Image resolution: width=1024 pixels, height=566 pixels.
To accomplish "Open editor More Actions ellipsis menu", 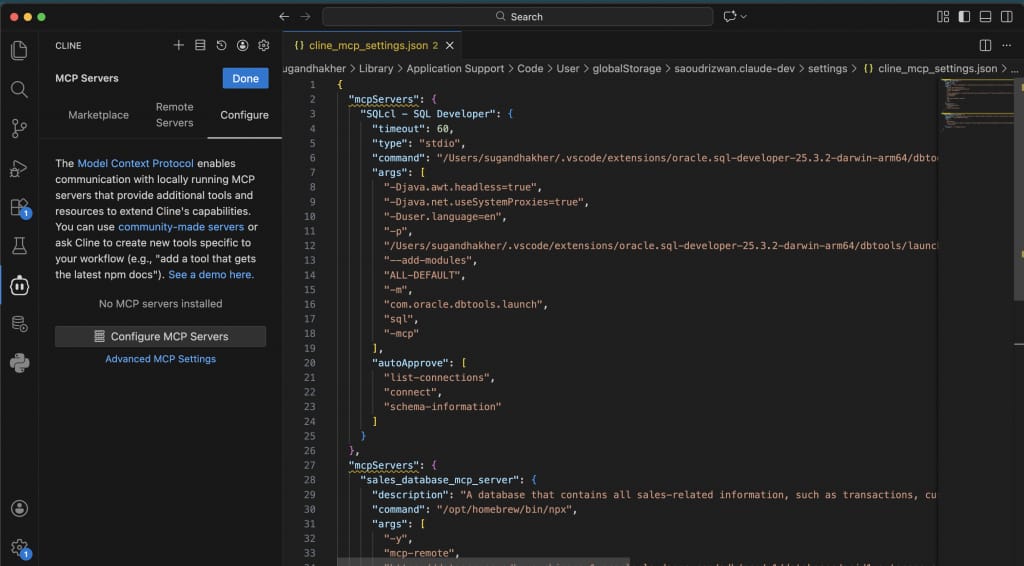I will click(1006, 46).
